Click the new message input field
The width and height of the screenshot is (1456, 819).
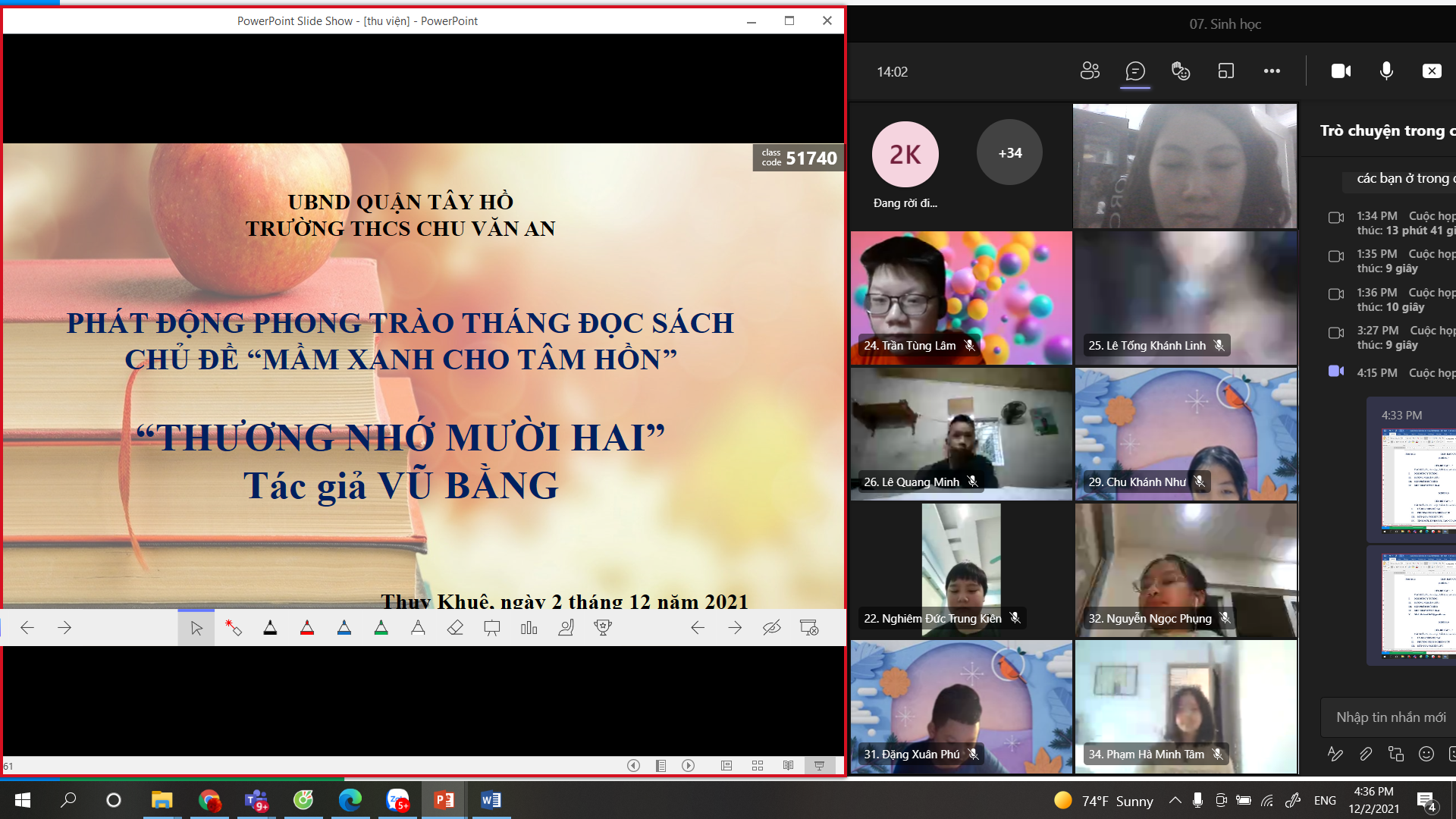[x=1389, y=717]
